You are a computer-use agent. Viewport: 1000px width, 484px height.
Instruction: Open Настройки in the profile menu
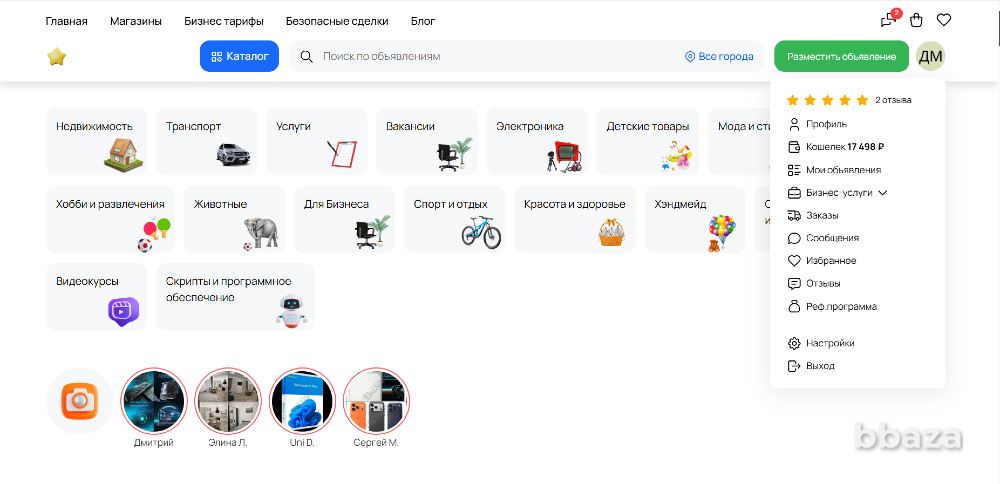point(829,343)
